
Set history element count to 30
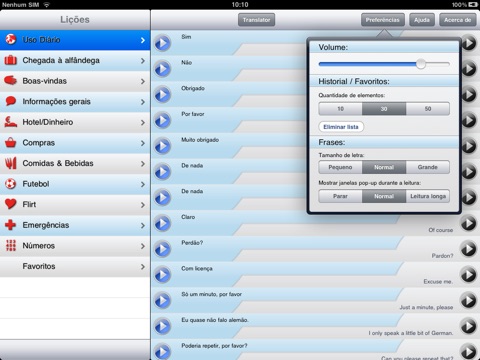tap(384, 109)
